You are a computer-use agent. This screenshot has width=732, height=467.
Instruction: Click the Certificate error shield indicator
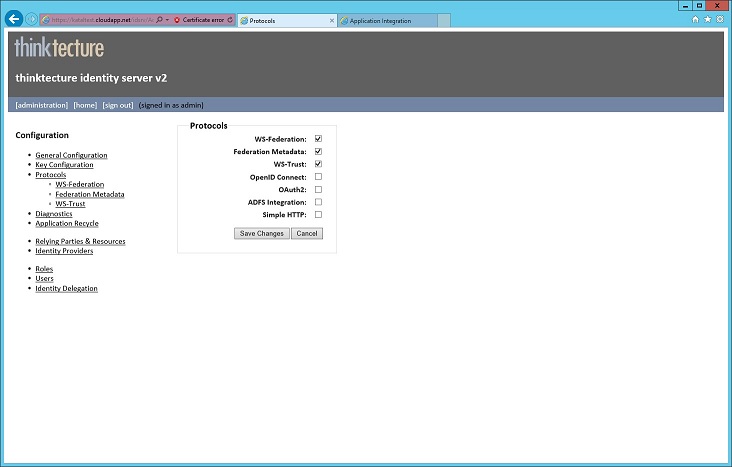(199, 20)
